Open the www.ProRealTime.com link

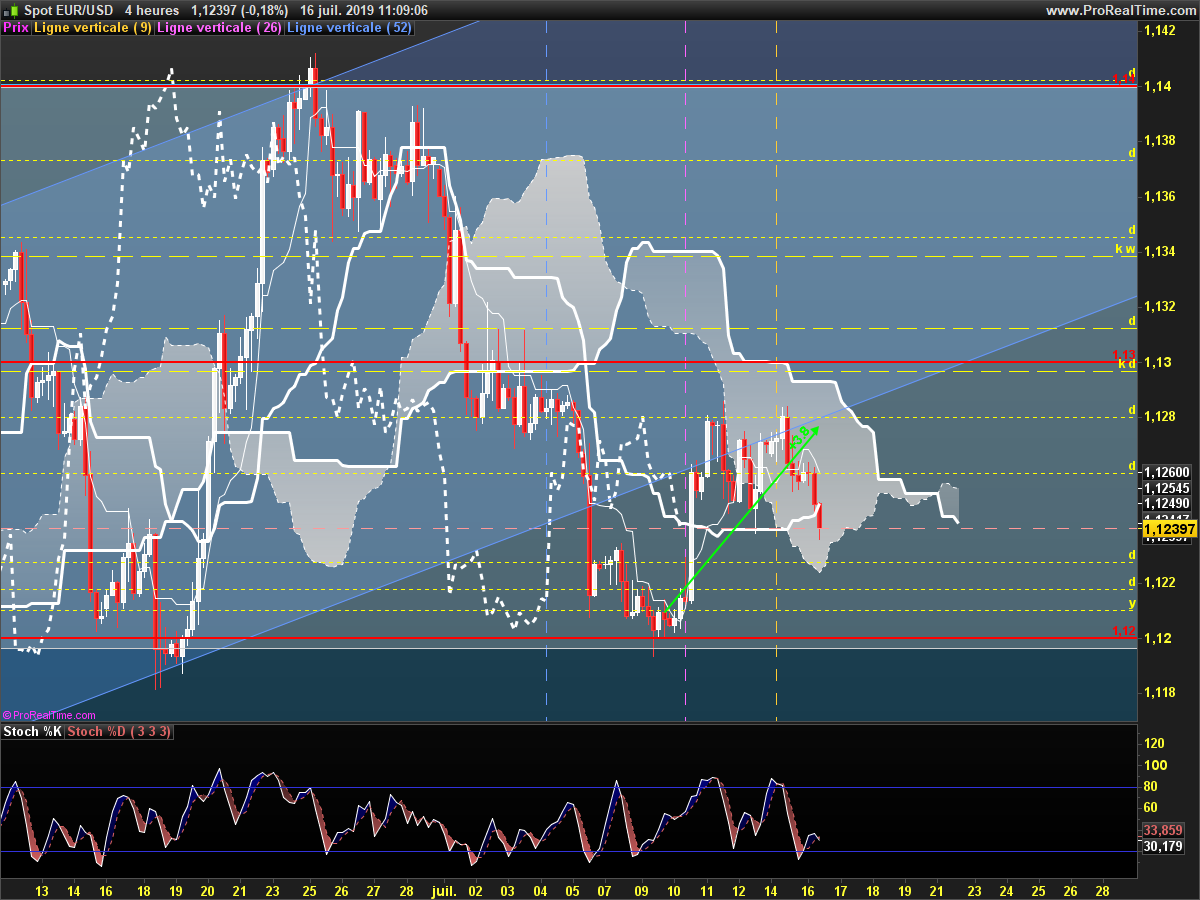[1119, 10]
